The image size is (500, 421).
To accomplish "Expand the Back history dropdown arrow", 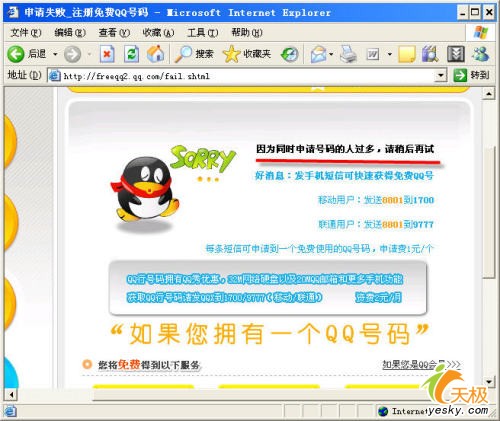I will pos(55,54).
